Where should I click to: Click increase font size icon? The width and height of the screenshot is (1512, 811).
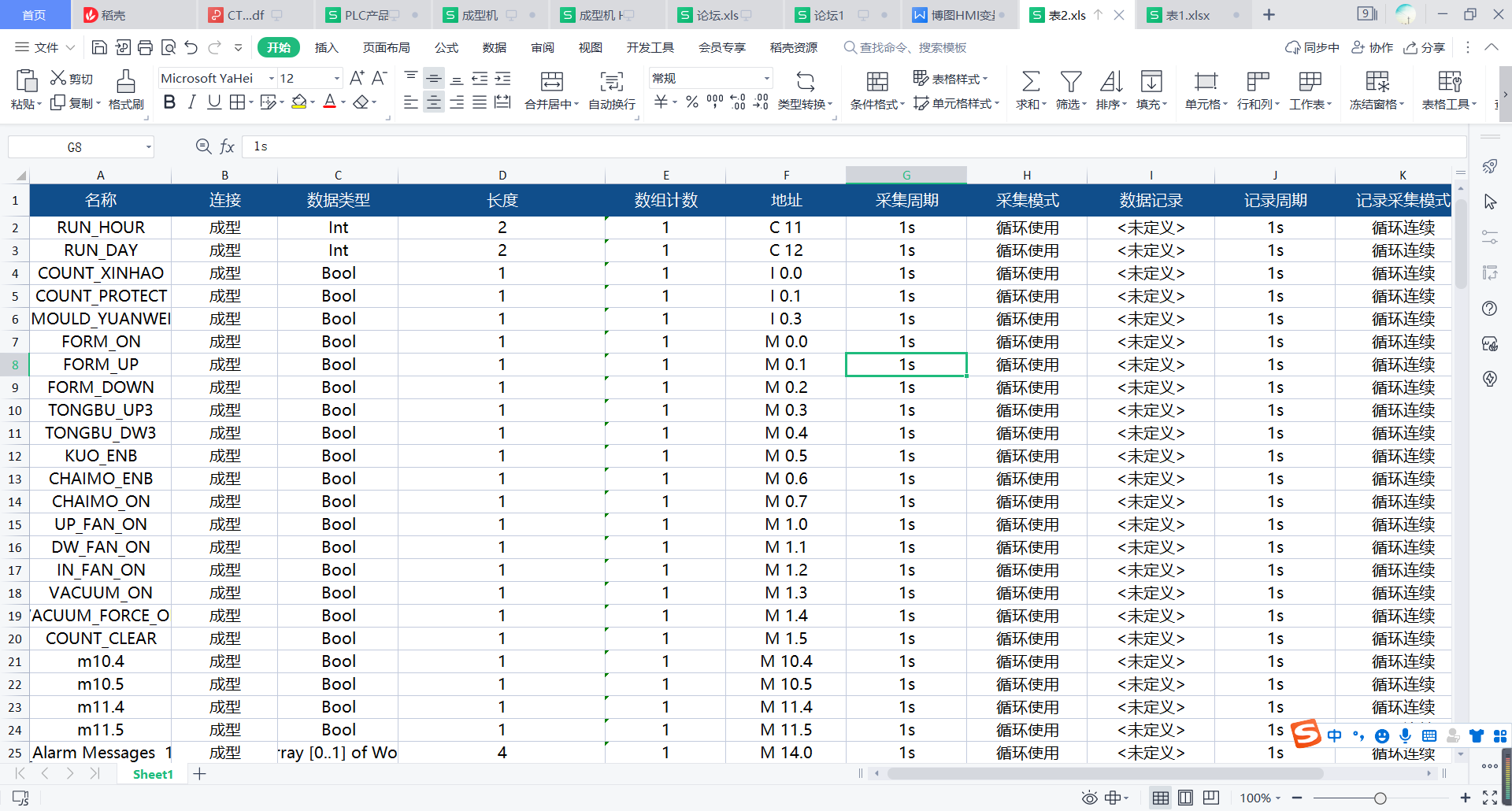pos(357,78)
